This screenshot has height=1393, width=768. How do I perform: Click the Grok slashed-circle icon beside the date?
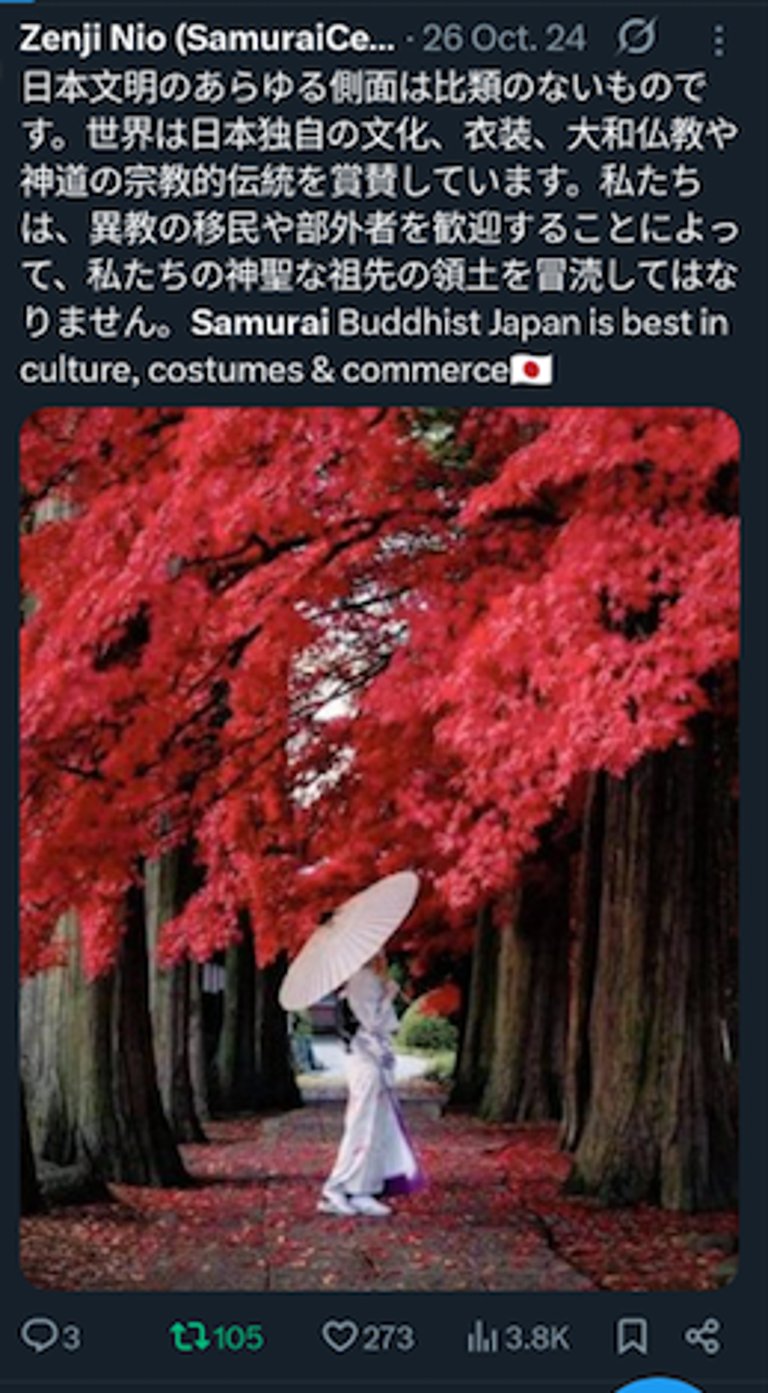coord(635,38)
